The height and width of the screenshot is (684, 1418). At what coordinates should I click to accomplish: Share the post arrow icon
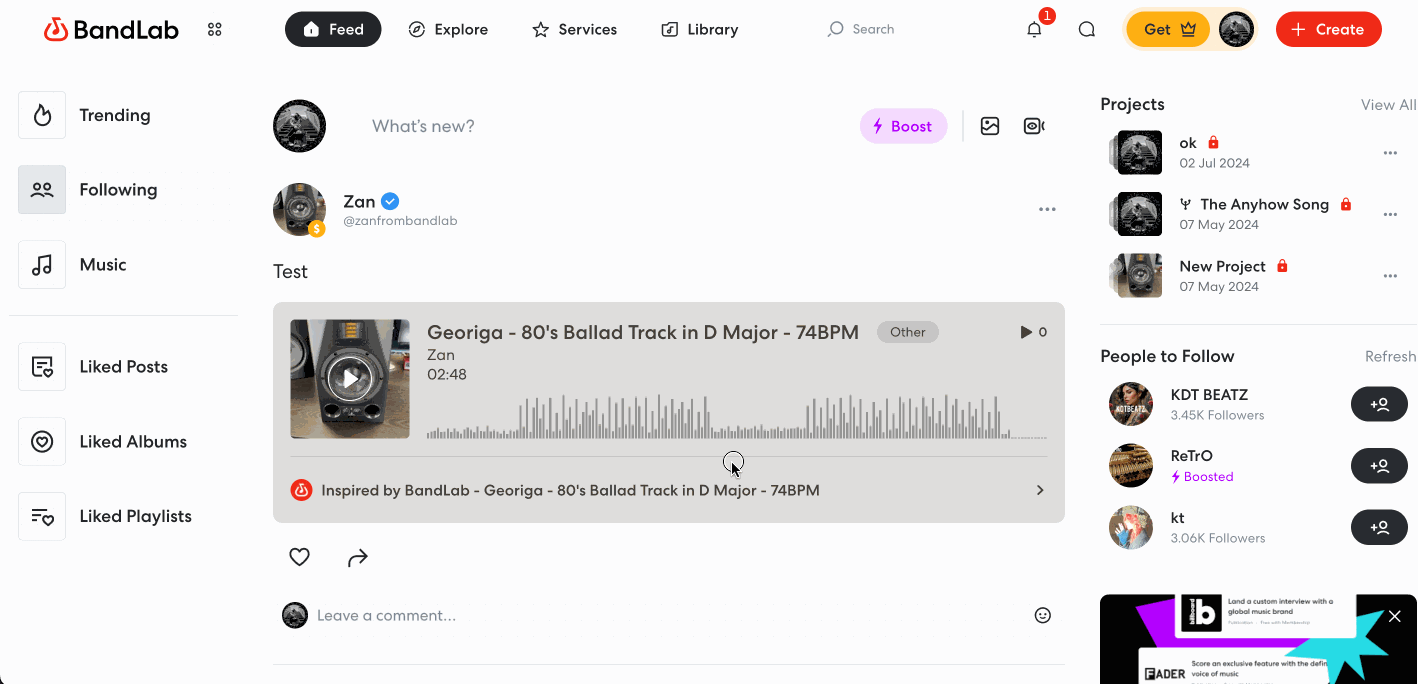tap(357, 558)
